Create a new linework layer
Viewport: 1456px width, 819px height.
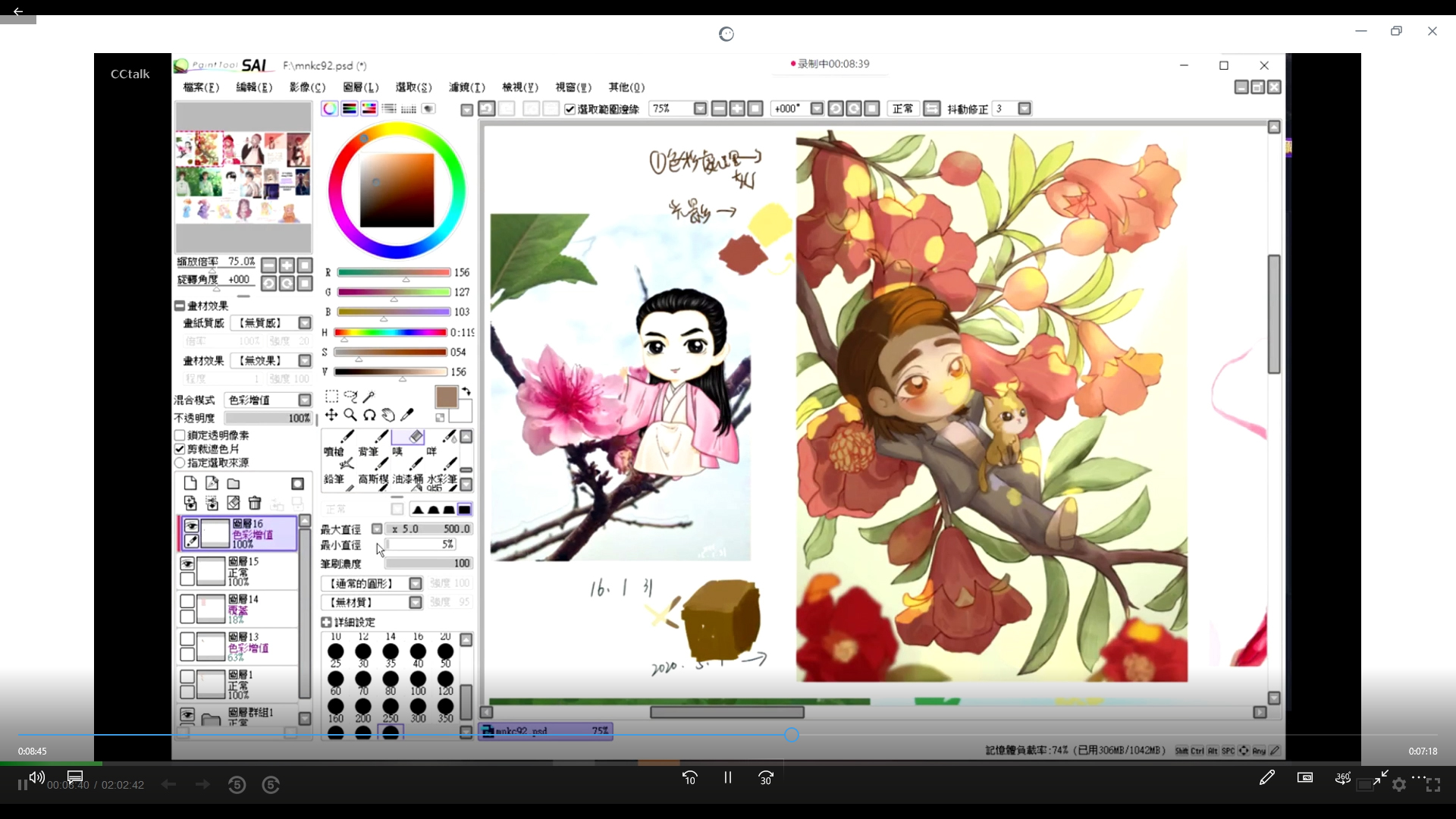click(212, 484)
